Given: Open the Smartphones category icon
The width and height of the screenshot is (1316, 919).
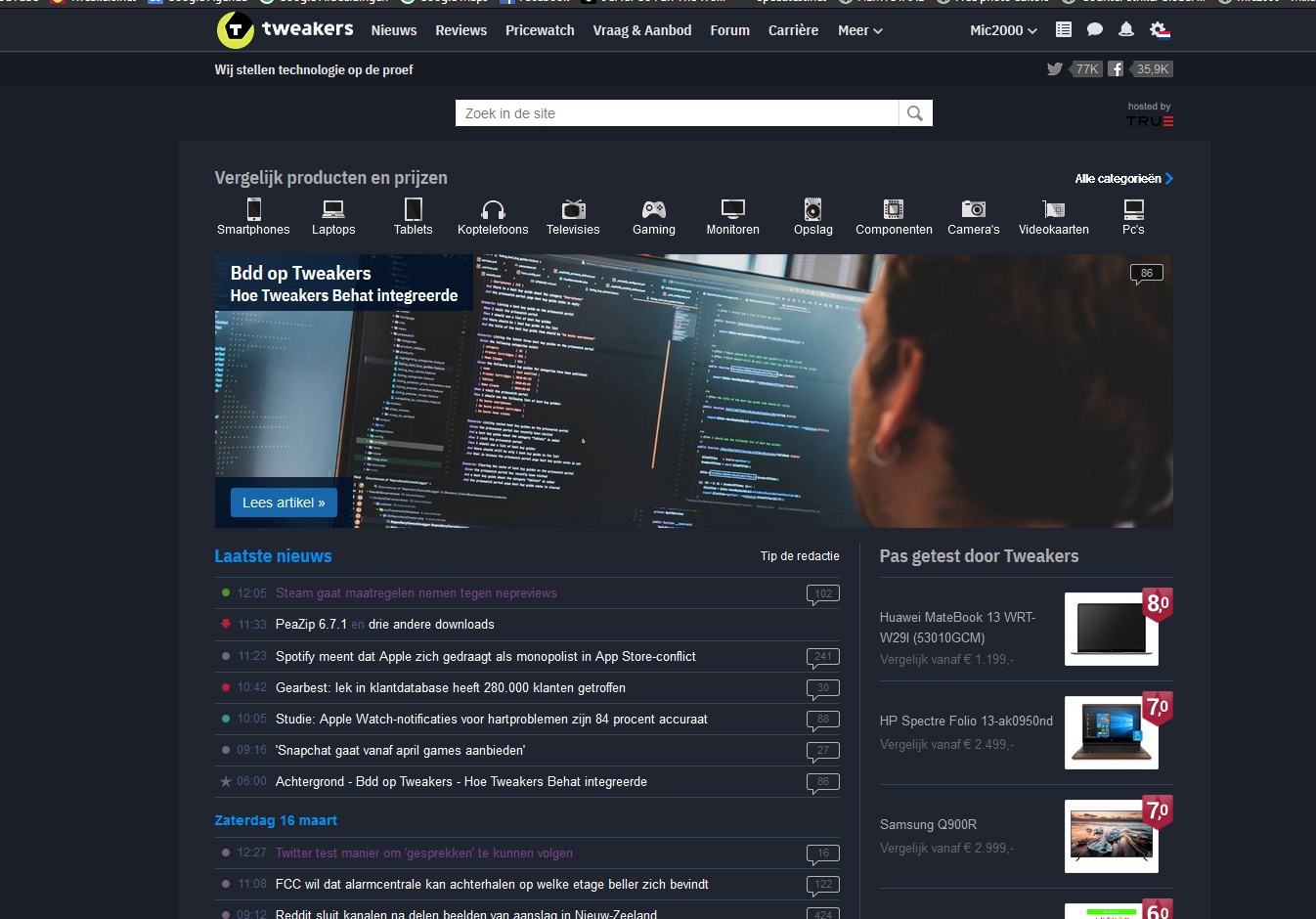Looking at the screenshot, I should pos(254,208).
